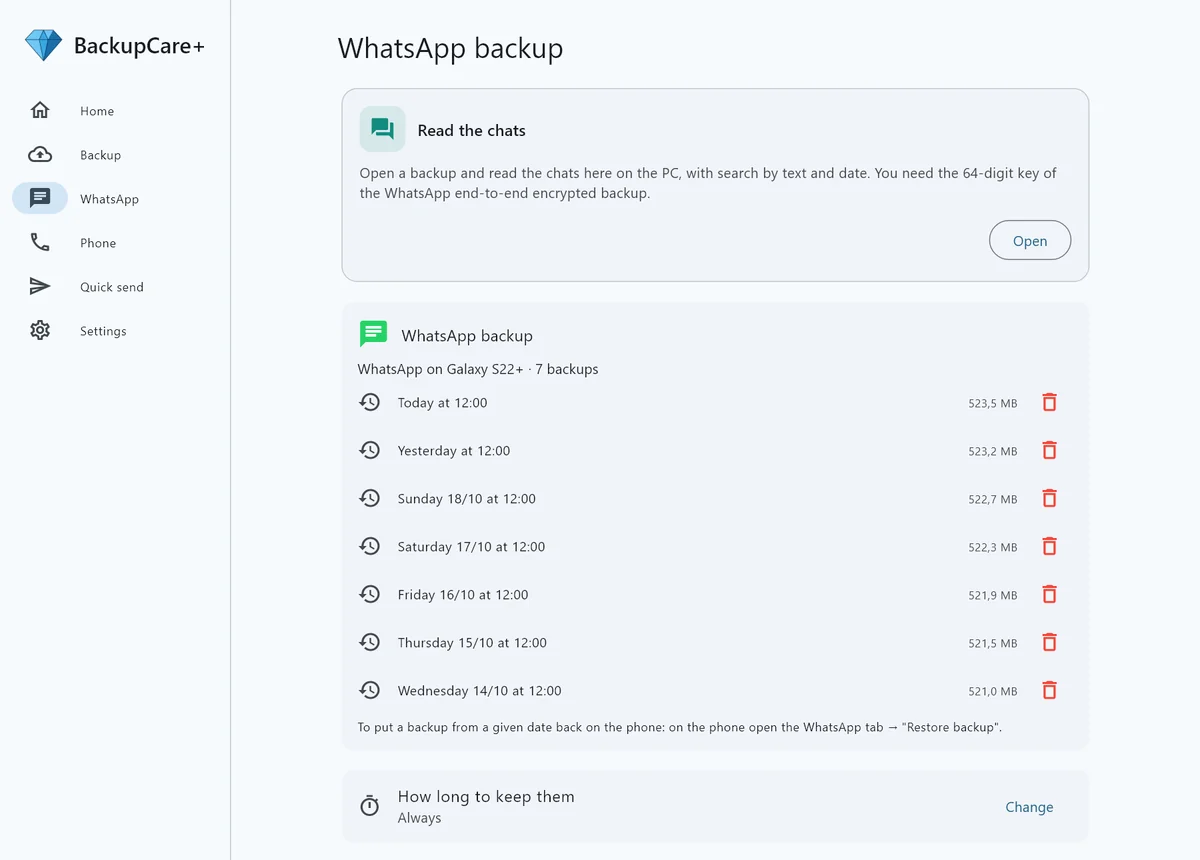Screen dimensions: 1200x860
Task: Click the green WhatsApp backup message icon
Action: 373,334
